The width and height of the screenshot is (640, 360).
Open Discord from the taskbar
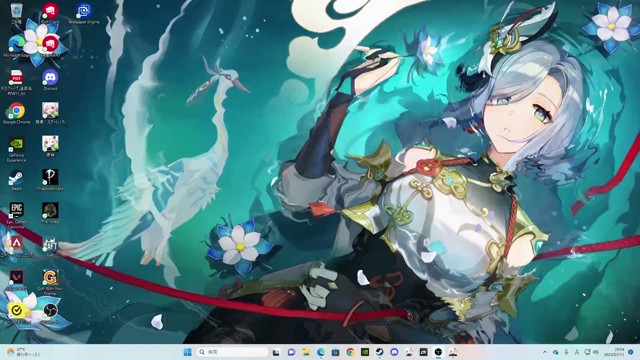click(394, 352)
